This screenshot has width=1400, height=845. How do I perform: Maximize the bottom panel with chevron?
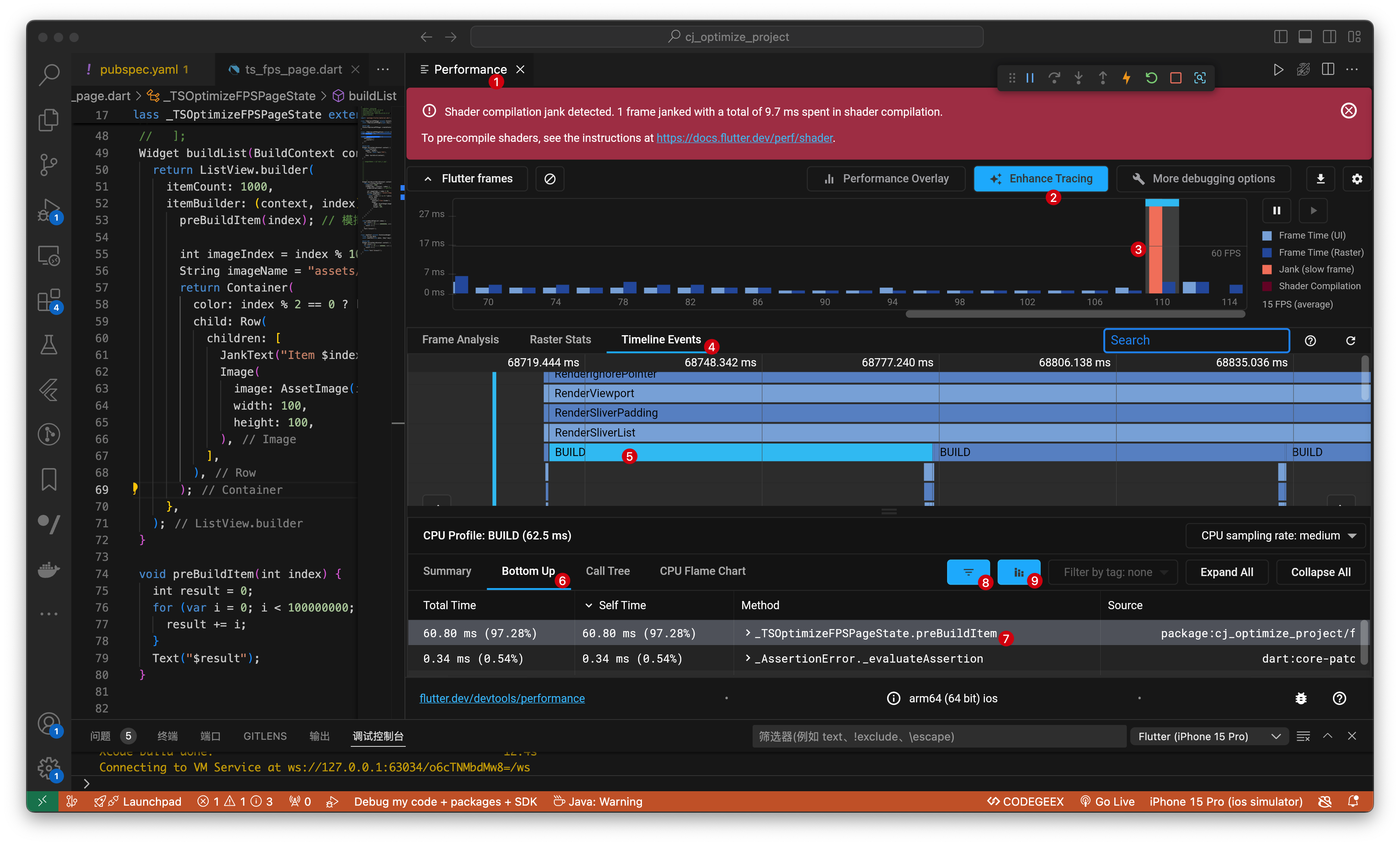coord(1327,737)
